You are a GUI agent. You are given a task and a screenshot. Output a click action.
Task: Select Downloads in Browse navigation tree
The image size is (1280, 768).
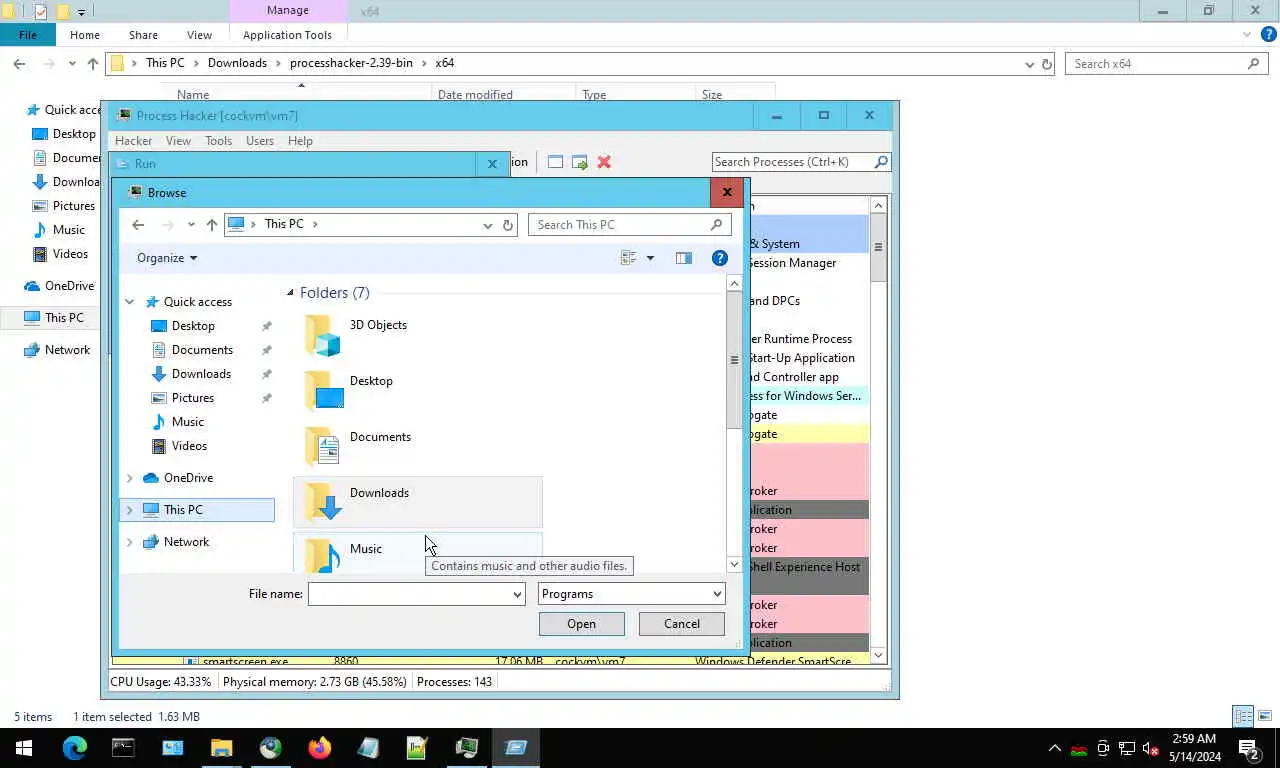(x=201, y=374)
